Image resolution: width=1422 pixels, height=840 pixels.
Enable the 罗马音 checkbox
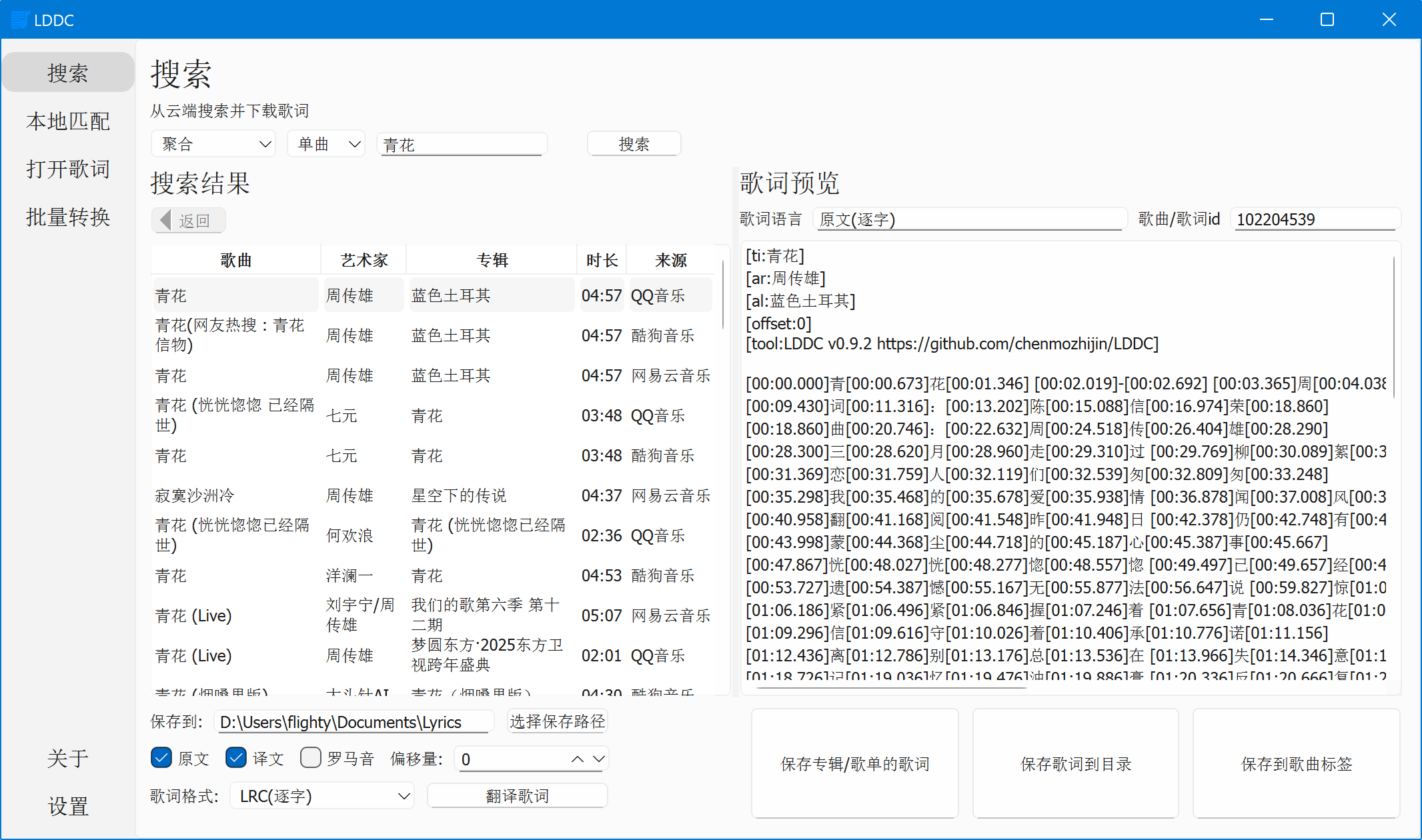(x=311, y=758)
